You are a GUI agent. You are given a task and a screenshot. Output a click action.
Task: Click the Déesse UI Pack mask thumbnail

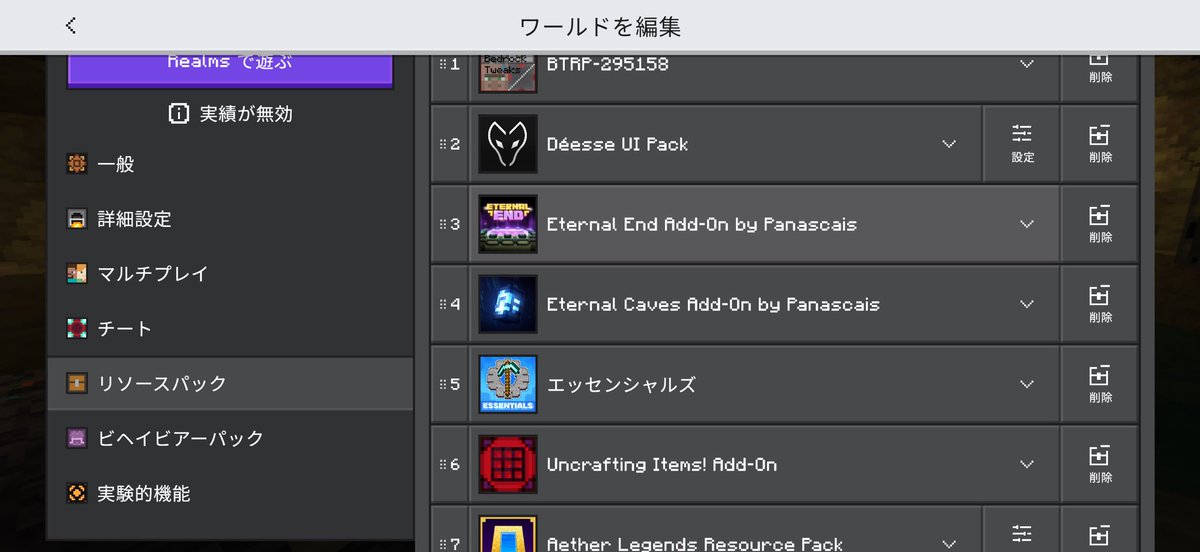pyautogui.click(x=508, y=144)
